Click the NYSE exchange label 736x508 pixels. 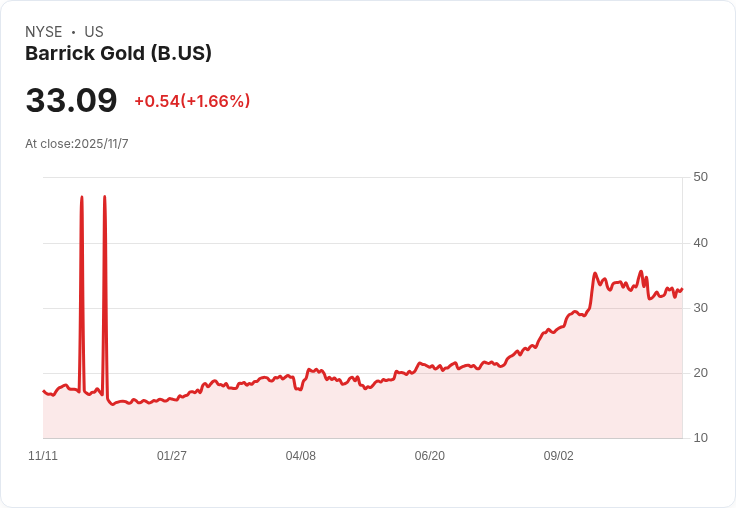pos(44,32)
